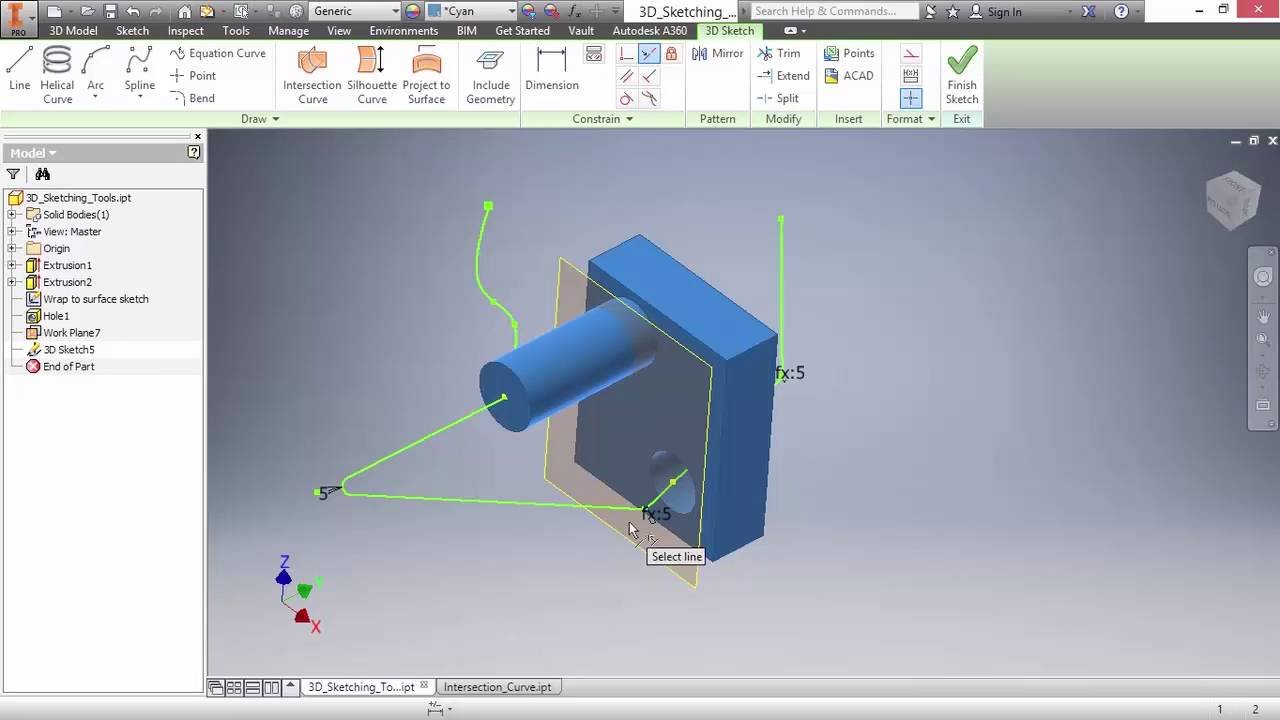Click the ViewCube in the viewport
1280x720 pixels.
(x=1232, y=199)
